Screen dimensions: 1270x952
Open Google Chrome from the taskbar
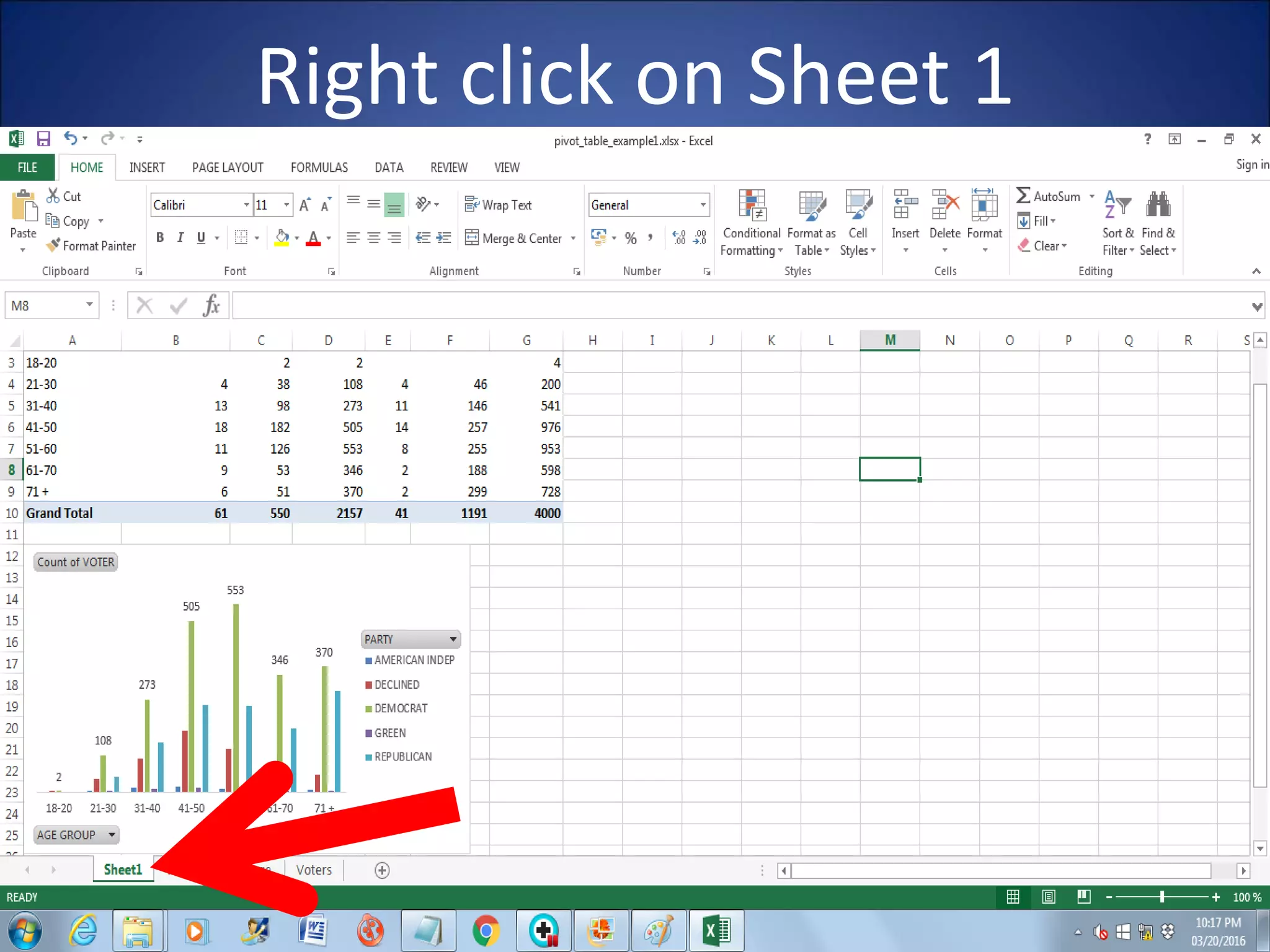(486, 931)
